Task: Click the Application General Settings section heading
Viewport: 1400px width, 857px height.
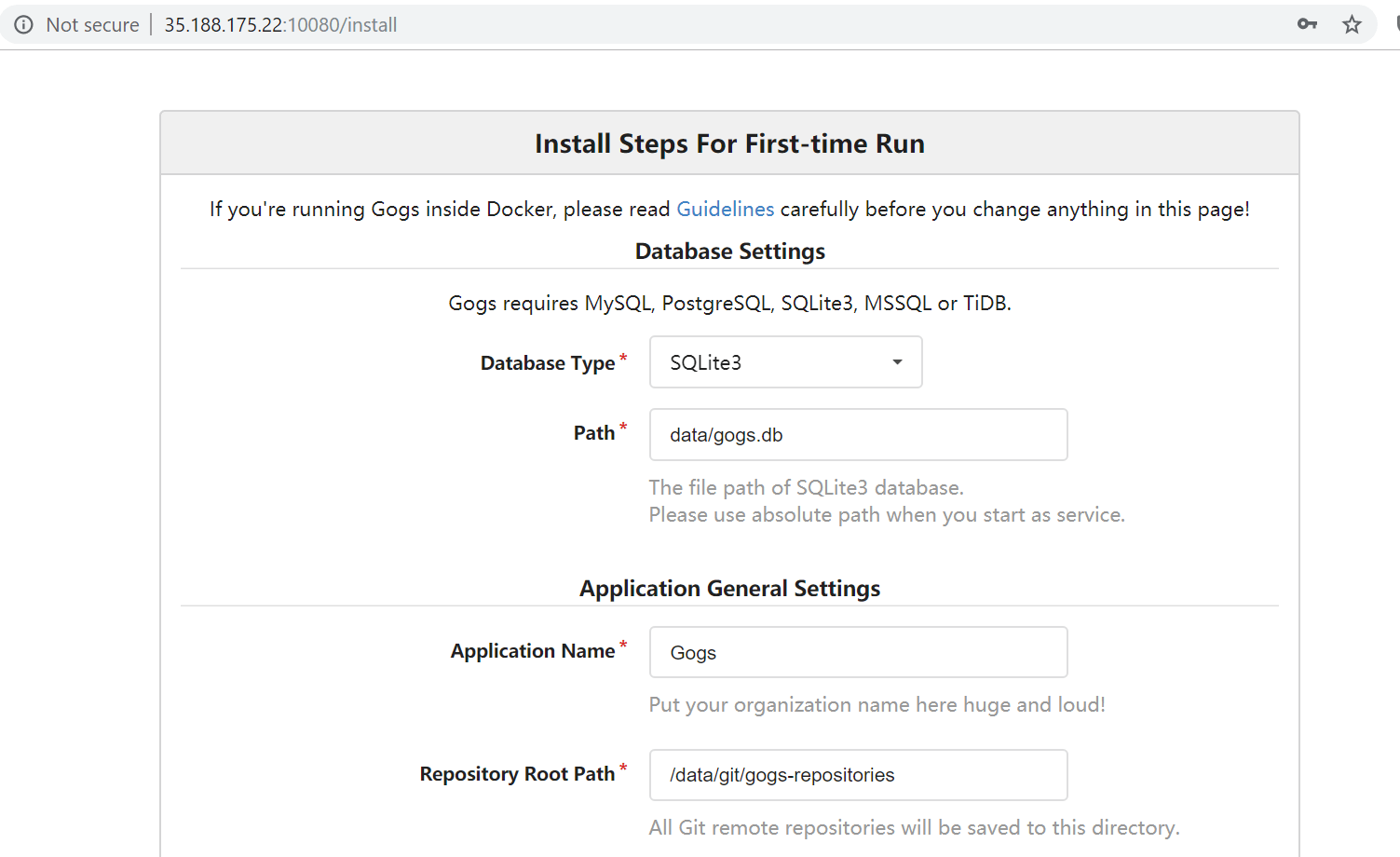Action: coord(729,589)
